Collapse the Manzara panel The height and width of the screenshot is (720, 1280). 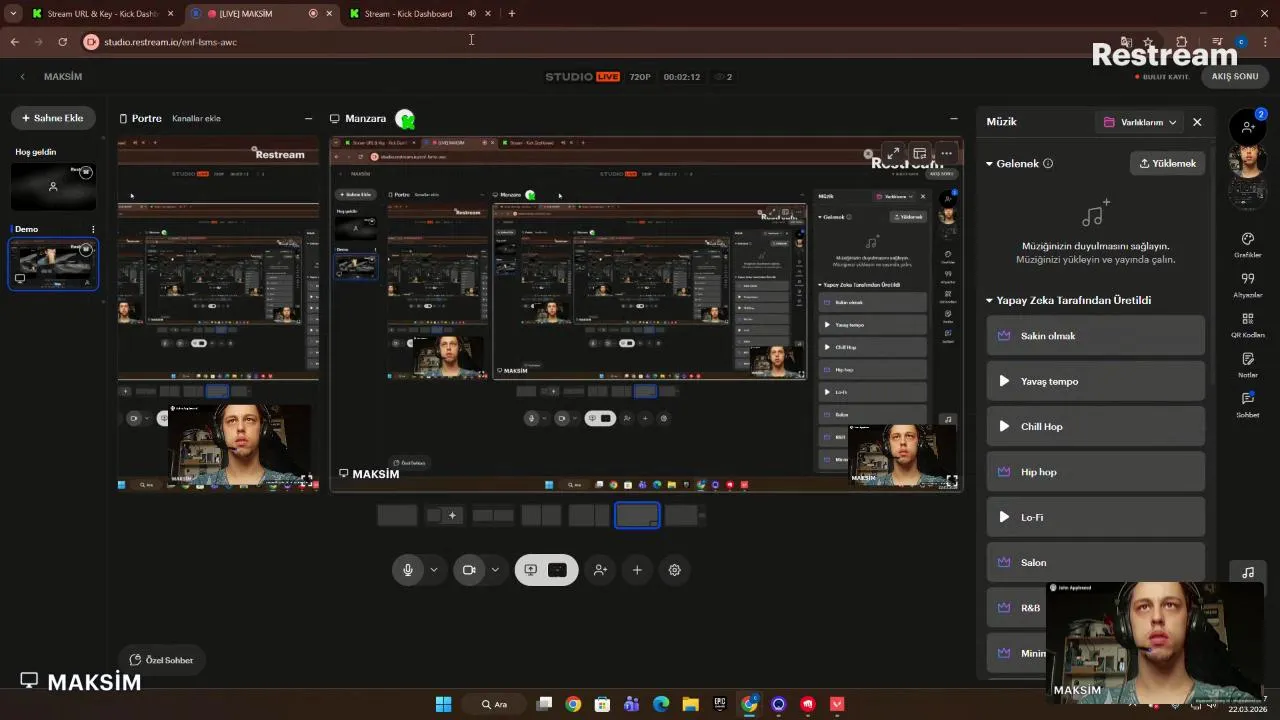click(x=953, y=118)
